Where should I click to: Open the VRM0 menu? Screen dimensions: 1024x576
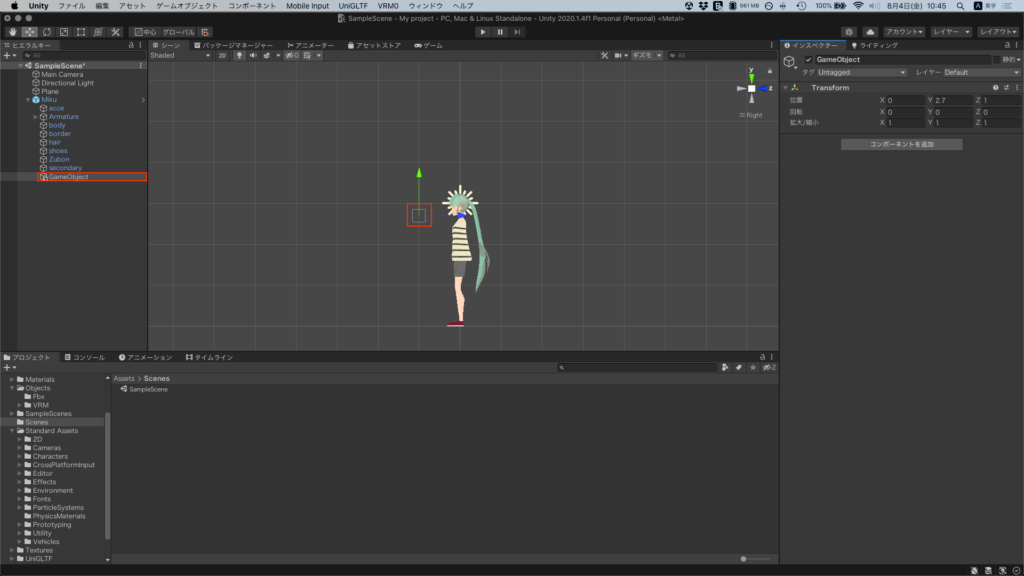click(387, 6)
